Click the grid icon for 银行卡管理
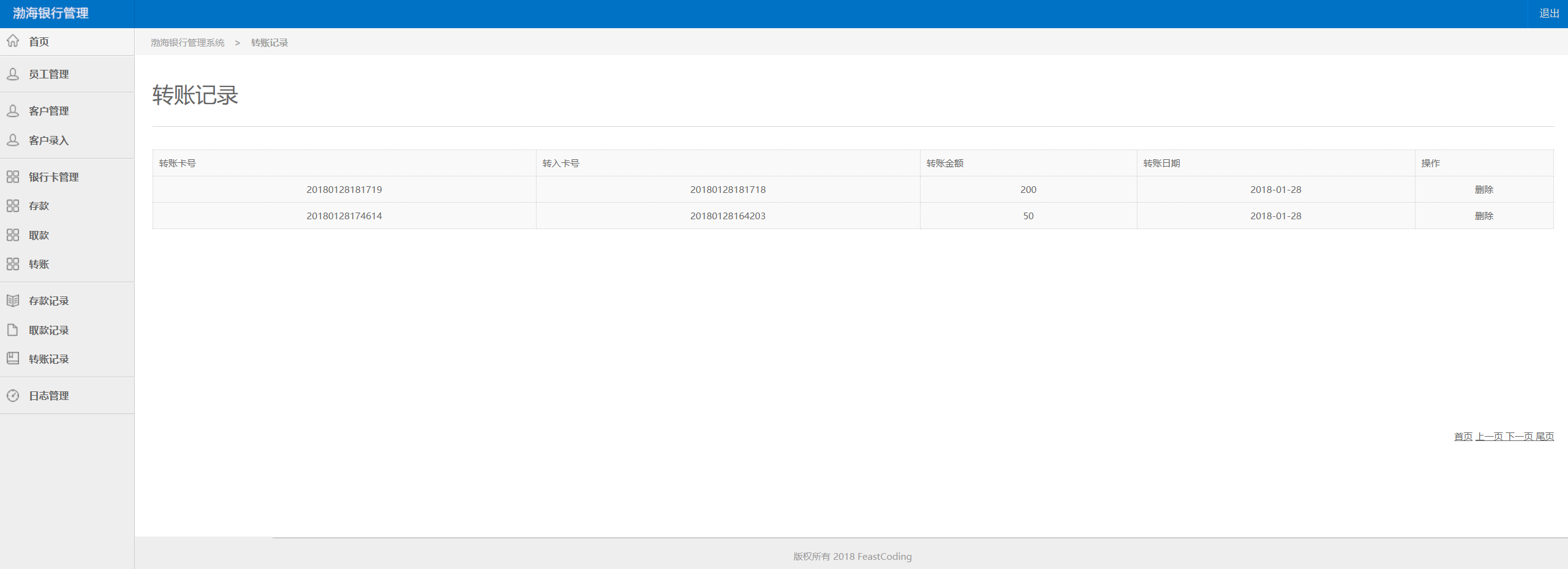The image size is (1568, 569). (13, 177)
